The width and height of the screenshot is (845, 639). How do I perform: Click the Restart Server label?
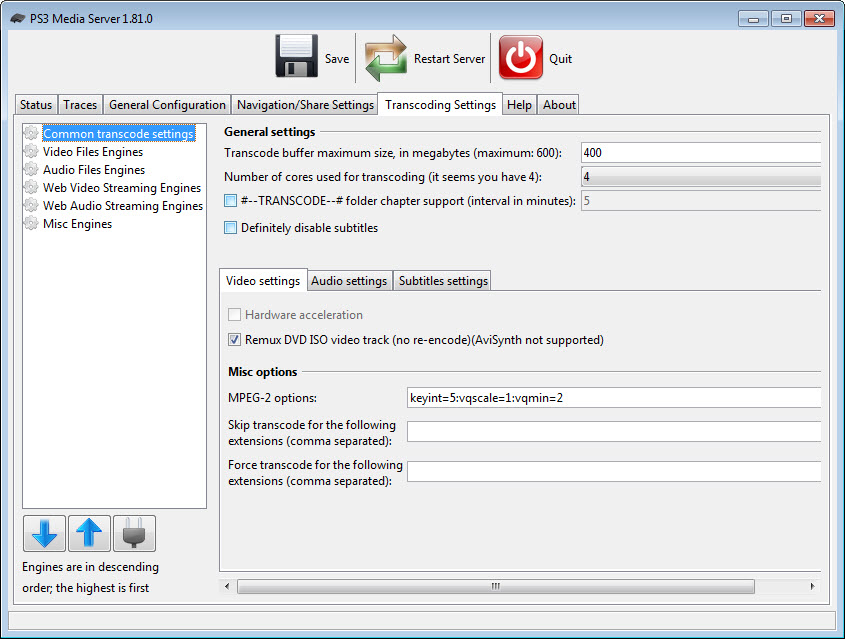click(x=449, y=59)
